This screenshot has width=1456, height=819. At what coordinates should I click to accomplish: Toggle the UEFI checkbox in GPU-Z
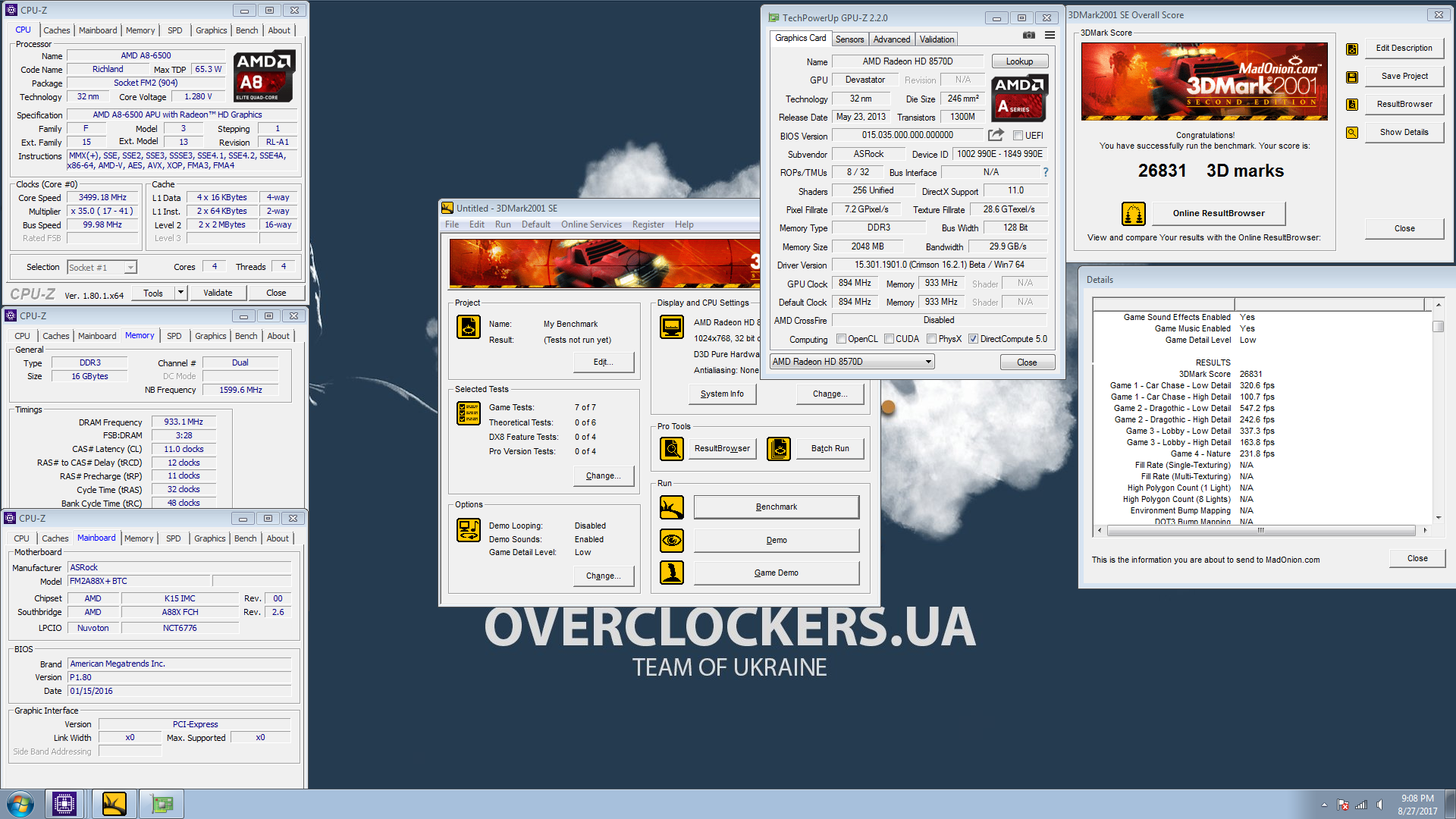pyautogui.click(x=1018, y=136)
